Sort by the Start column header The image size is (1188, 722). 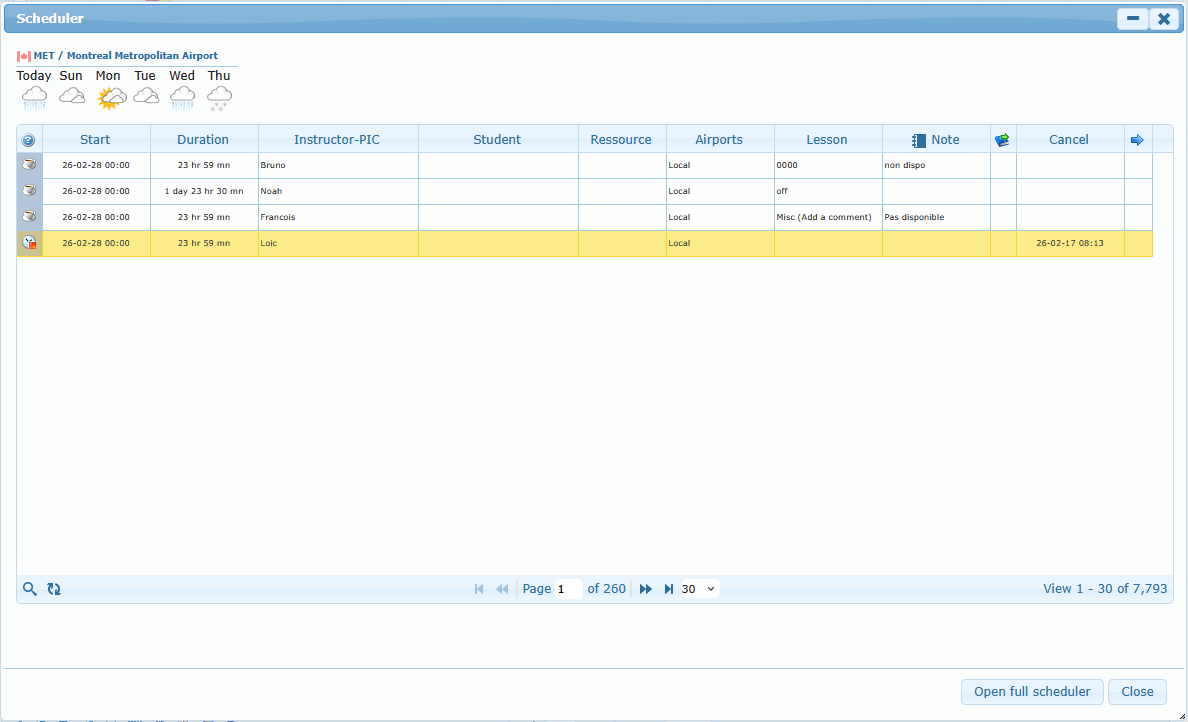coord(95,140)
